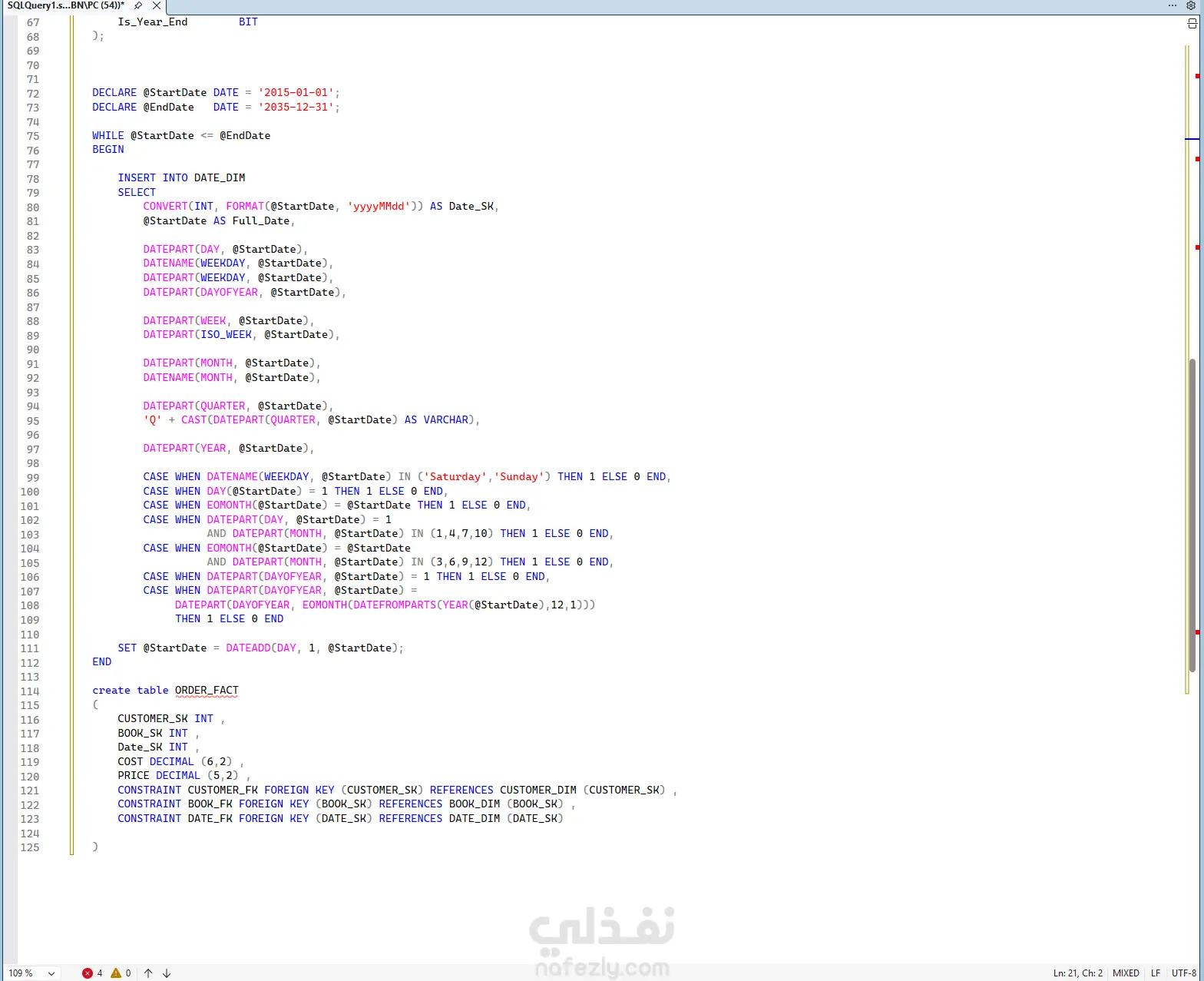This screenshot has height=981, width=1204.
Task: Click the vertical scrollbar thumb
Action: point(1192,515)
